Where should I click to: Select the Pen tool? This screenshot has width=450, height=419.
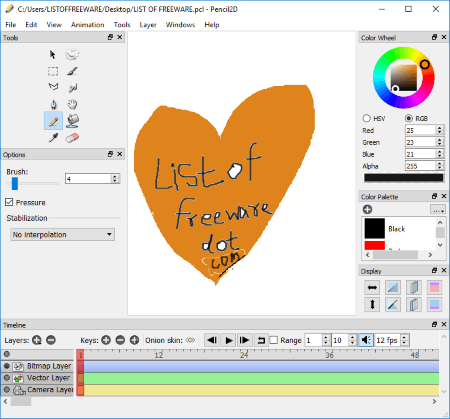pyautogui.click(x=53, y=104)
